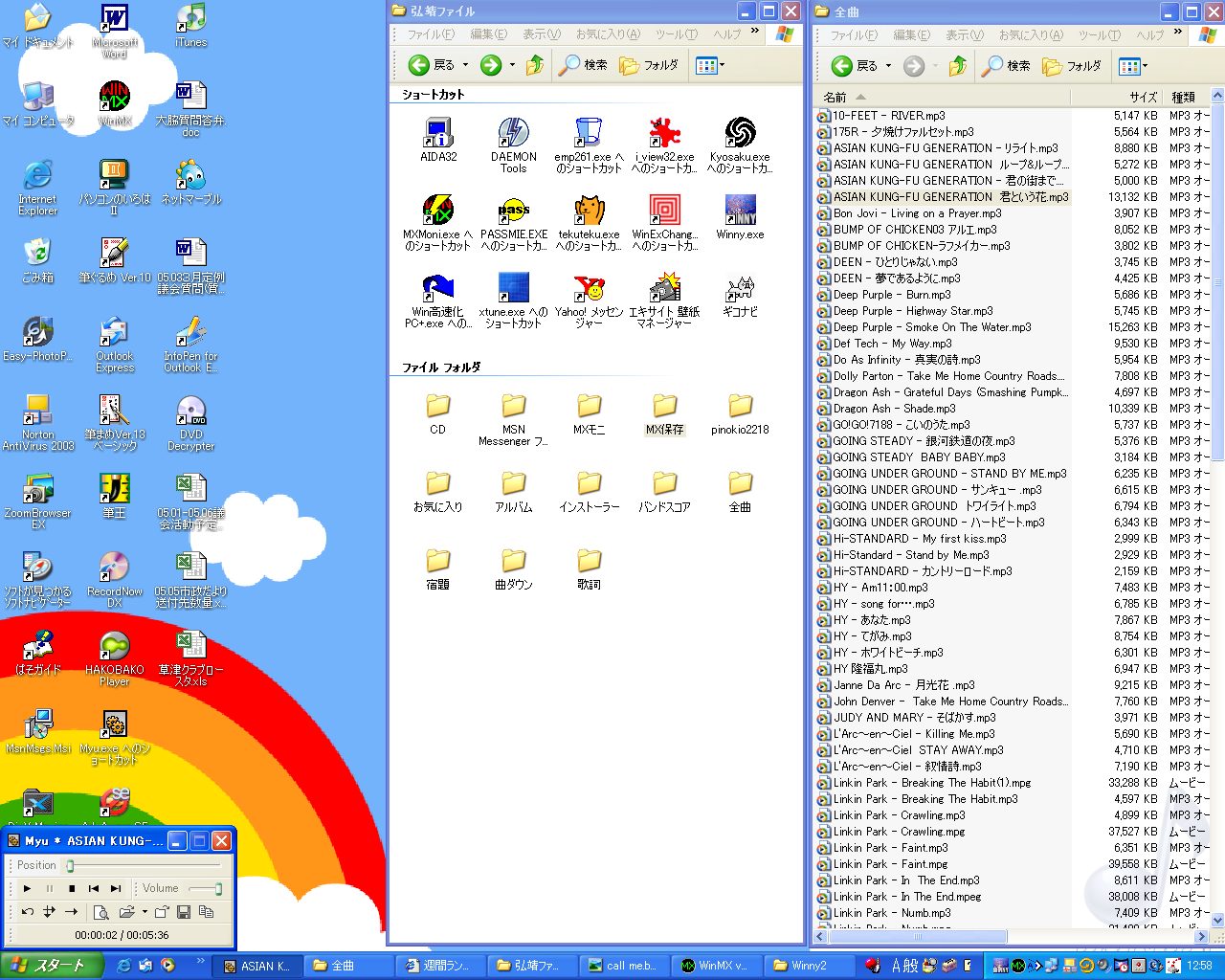Open the view mode dropdown in 全曲 window
Image resolution: width=1225 pixels, height=980 pixels.
pos(1133,66)
